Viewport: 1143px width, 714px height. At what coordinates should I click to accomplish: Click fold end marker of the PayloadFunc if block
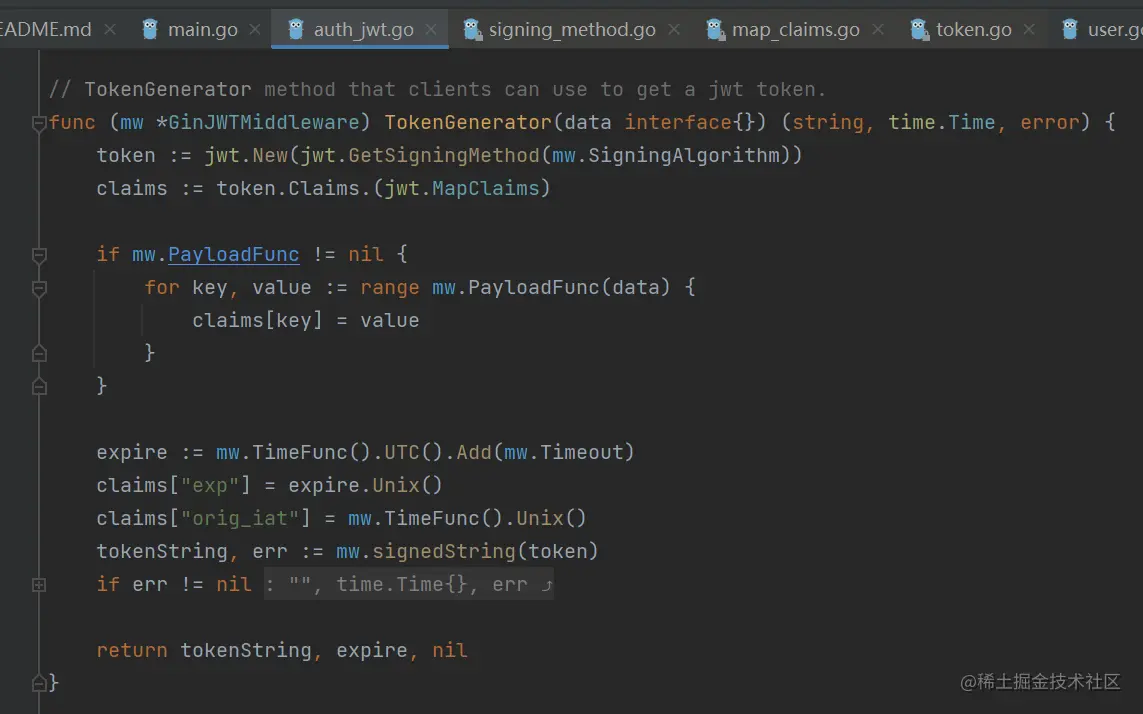click(x=39, y=387)
